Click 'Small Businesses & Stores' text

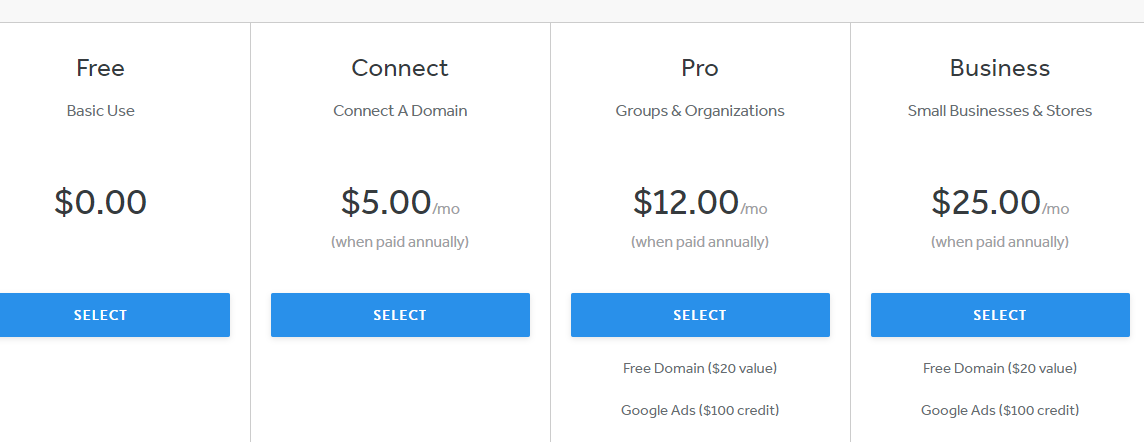coord(1000,111)
